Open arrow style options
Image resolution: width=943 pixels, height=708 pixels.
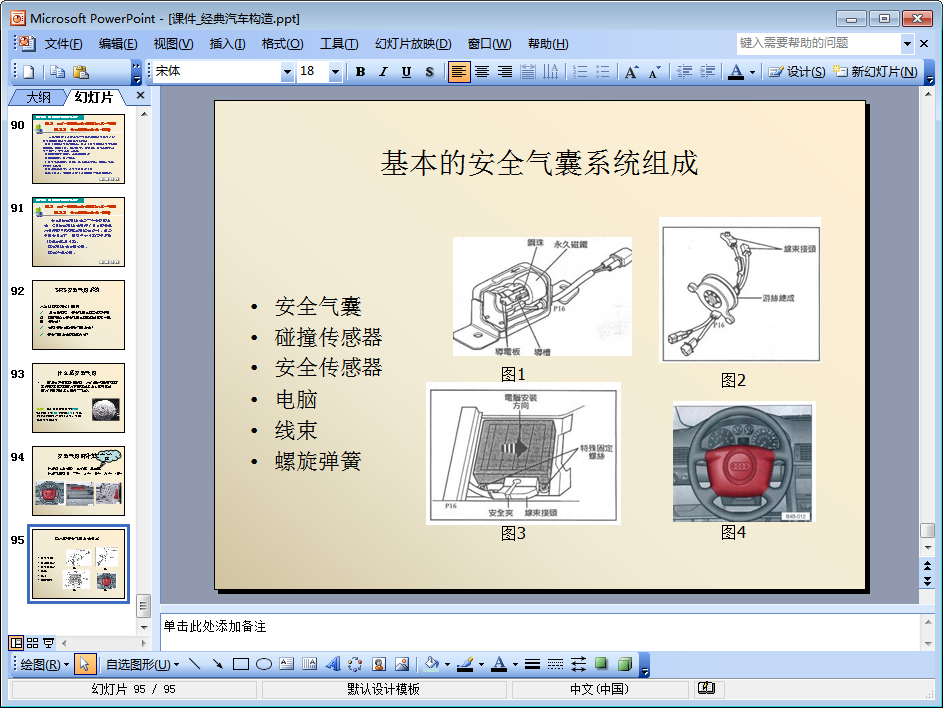tap(579, 664)
